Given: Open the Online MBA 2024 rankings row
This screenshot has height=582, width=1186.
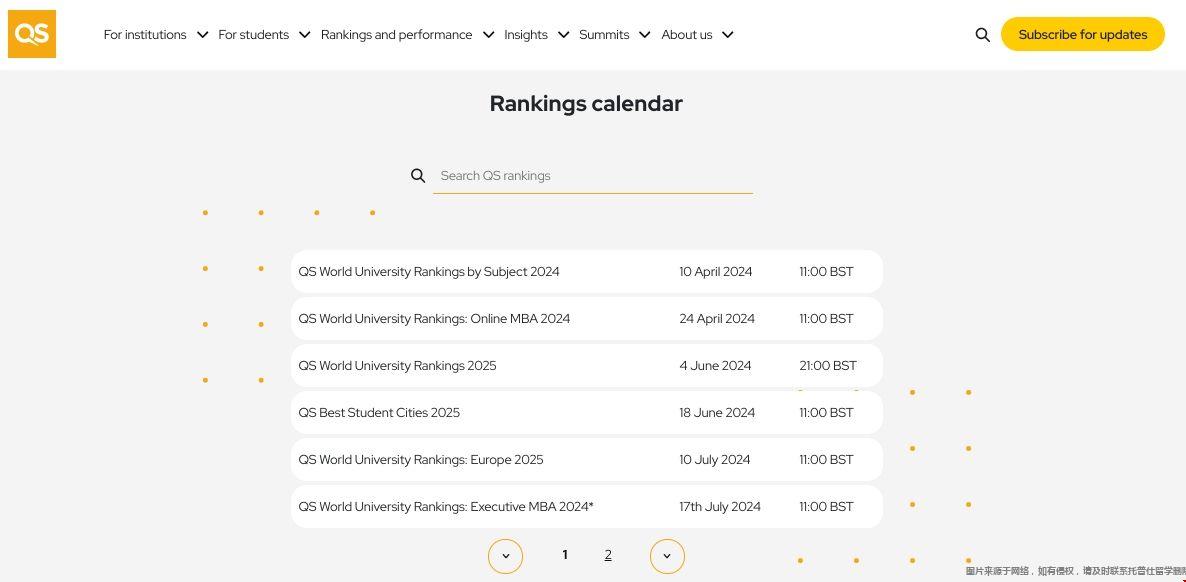Looking at the screenshot, I should click(x=434, y=319).
